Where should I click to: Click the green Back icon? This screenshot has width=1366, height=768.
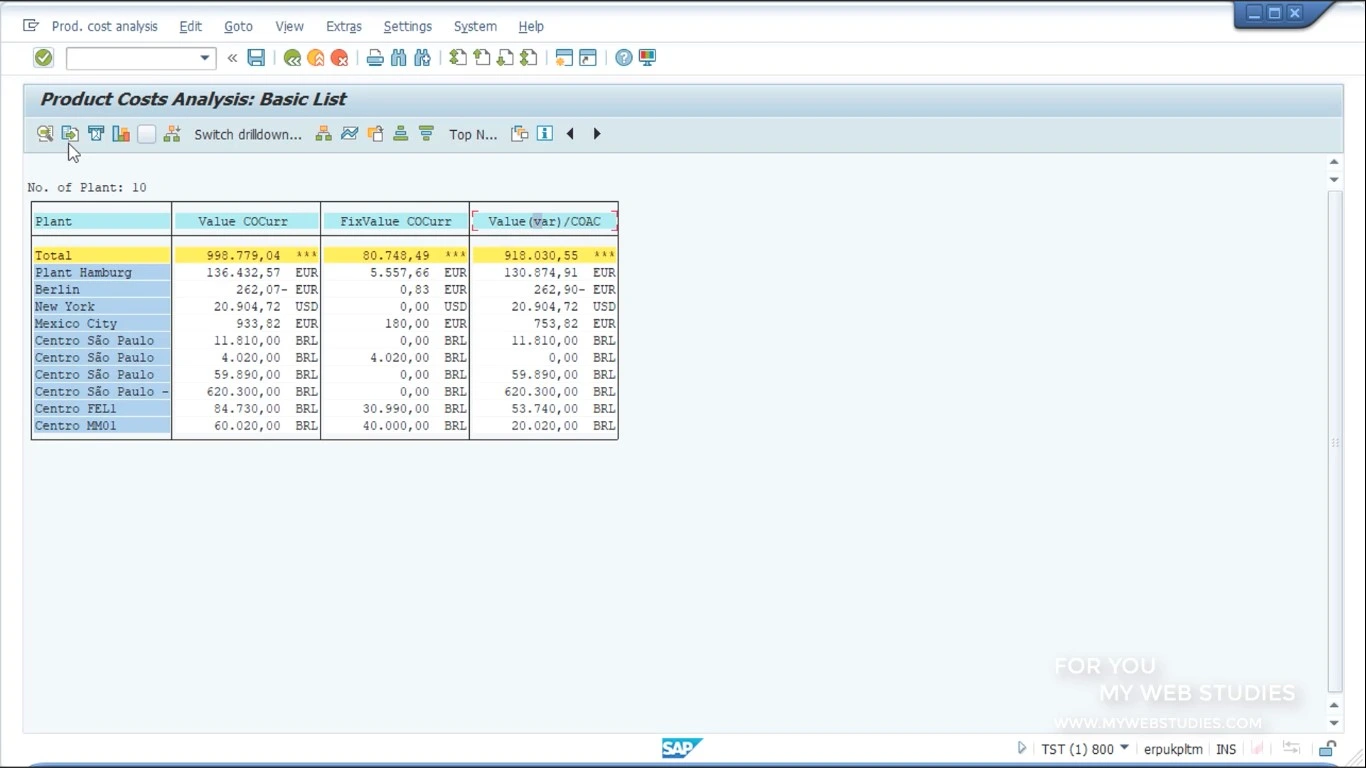point(292,58)
